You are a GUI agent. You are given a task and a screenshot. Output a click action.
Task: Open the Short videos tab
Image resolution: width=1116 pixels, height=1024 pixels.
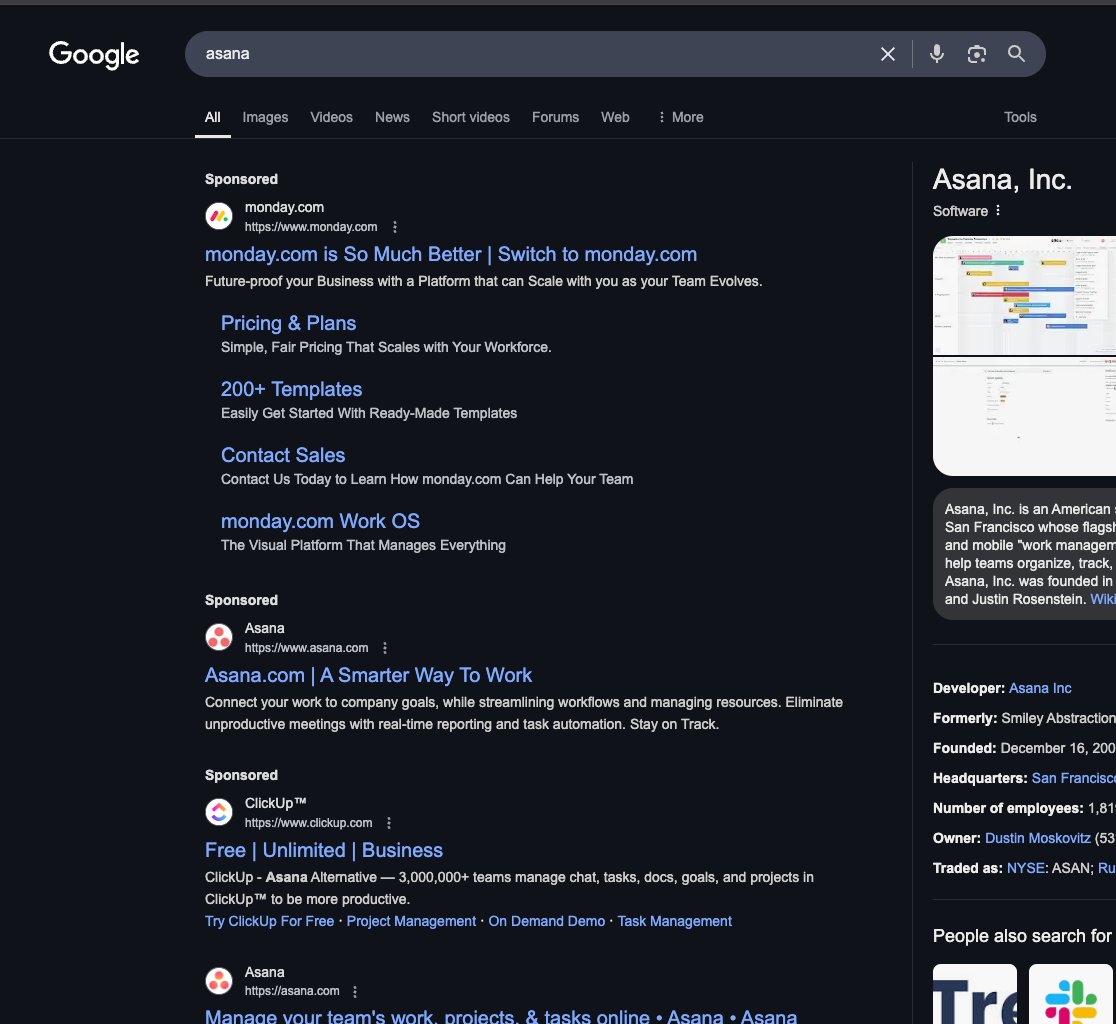pos(470,117)
